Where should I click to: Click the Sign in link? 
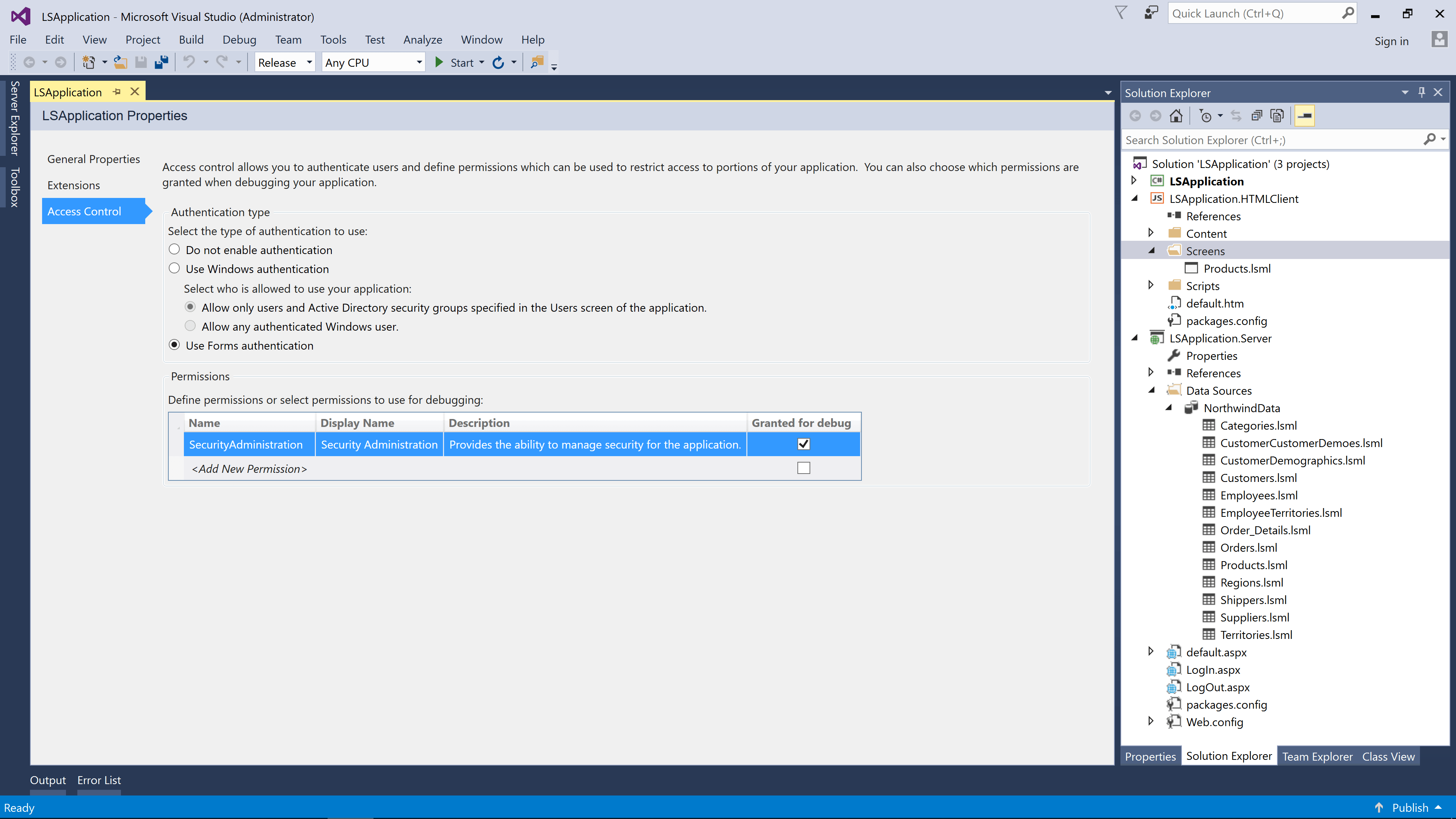1392,41
